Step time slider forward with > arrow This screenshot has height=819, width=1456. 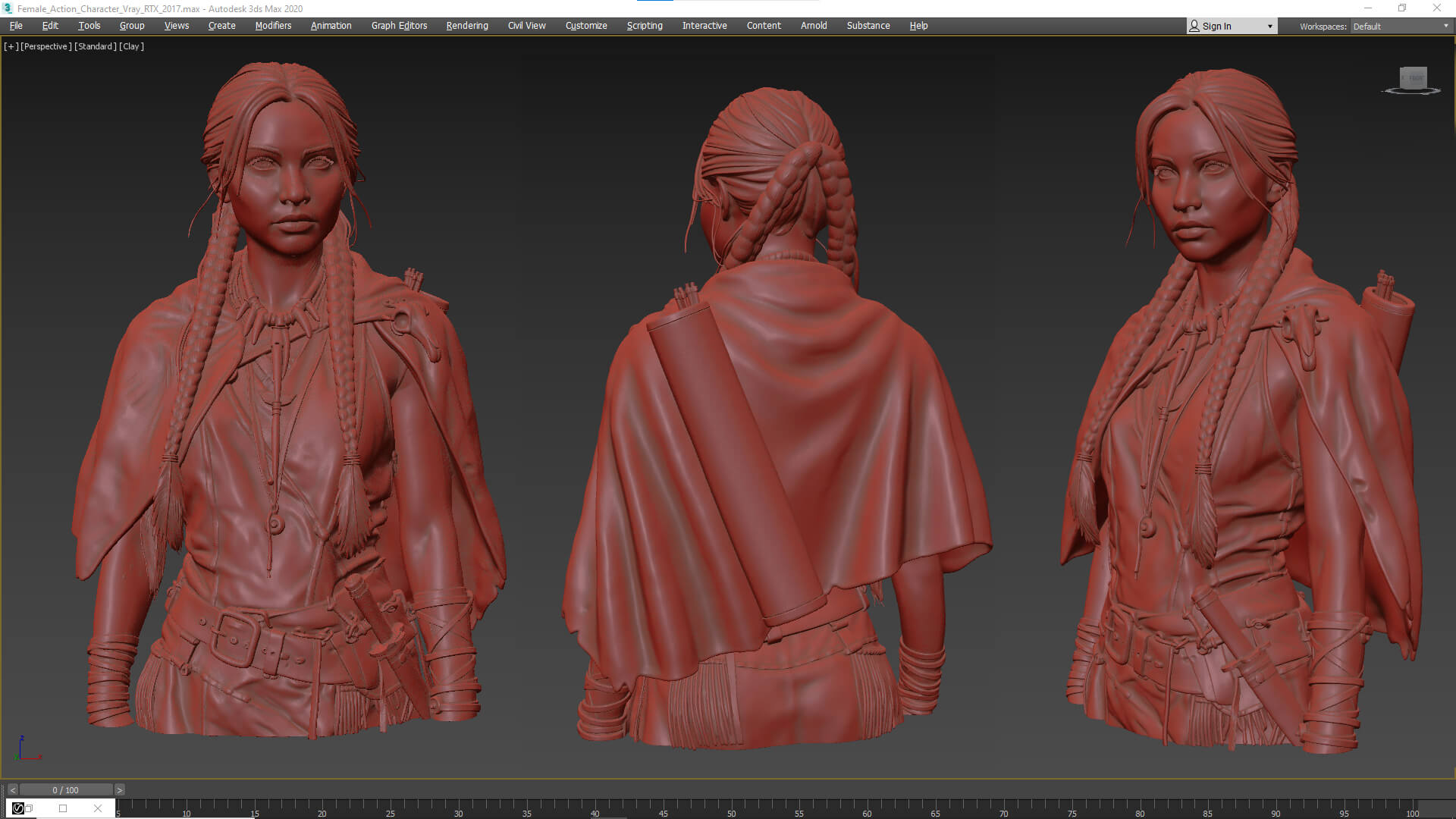point(119,790)
